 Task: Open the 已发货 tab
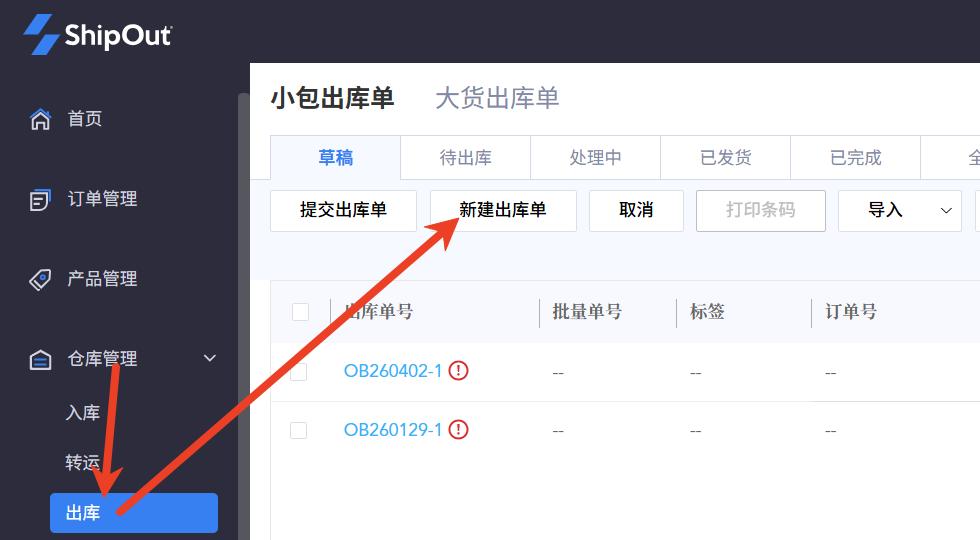[725, 158]
